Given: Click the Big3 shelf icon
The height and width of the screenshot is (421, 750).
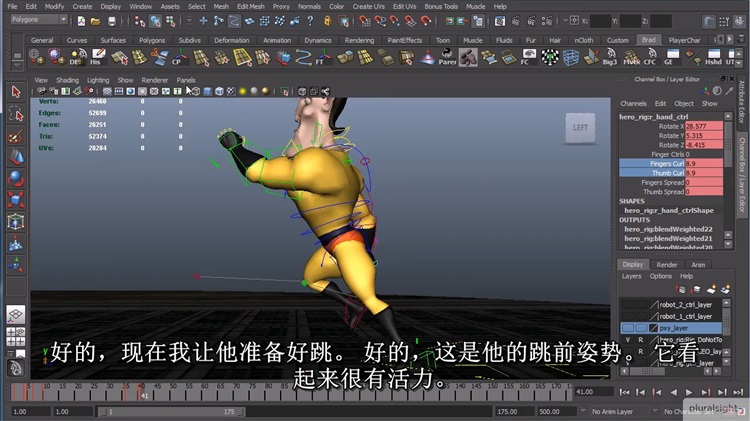Looking at the screenshot, I should click(x=610, y=57).
